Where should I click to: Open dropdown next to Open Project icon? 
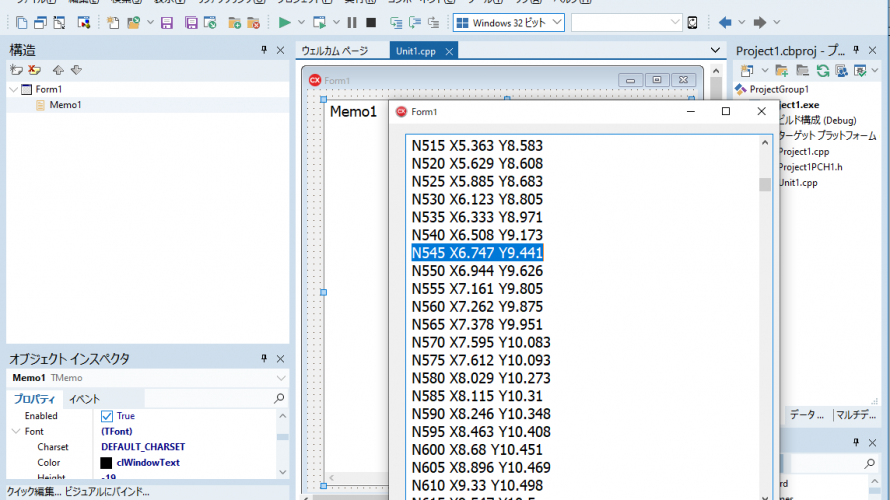[150, 23]
